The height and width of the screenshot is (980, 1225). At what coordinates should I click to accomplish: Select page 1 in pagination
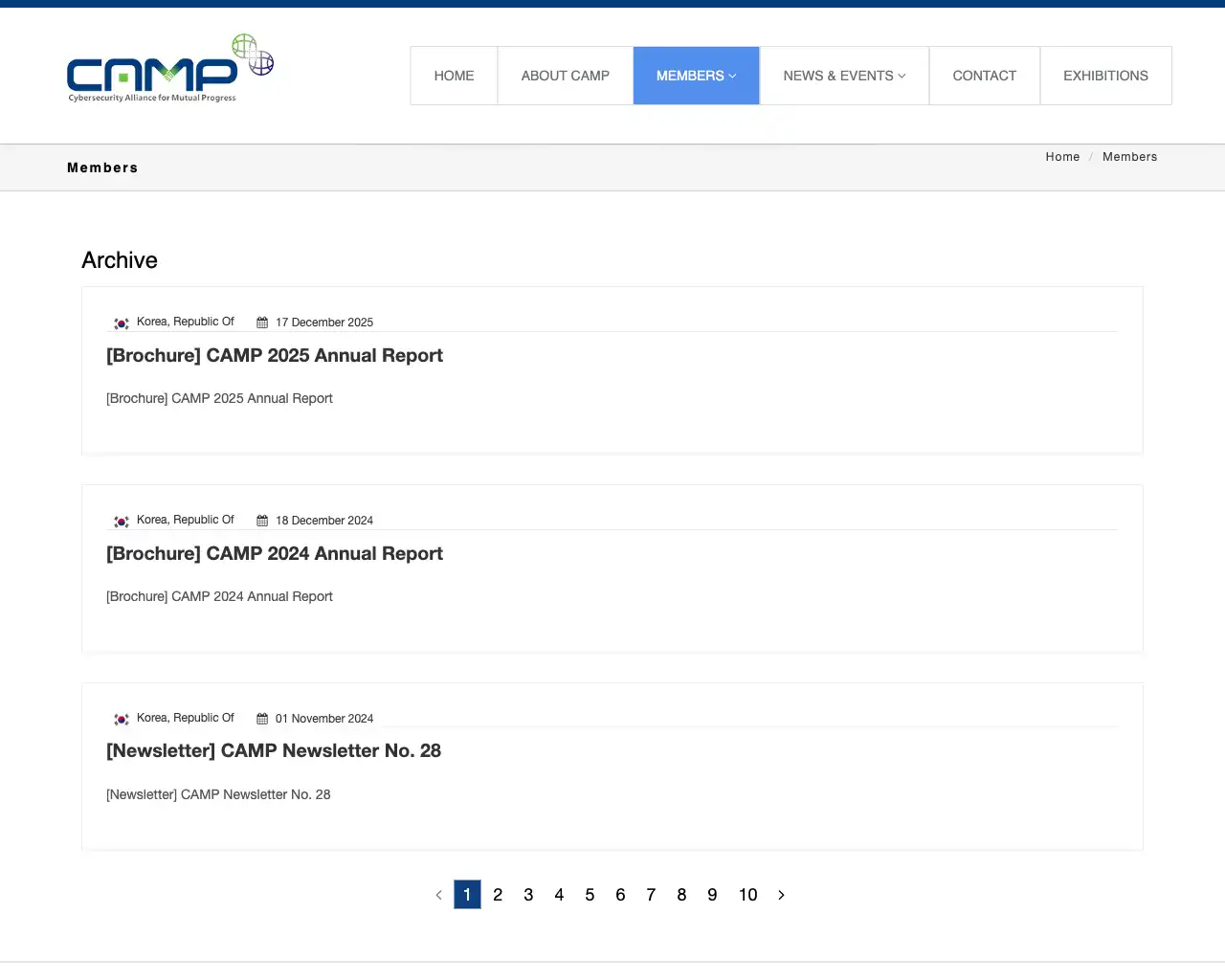pos(467,895)
